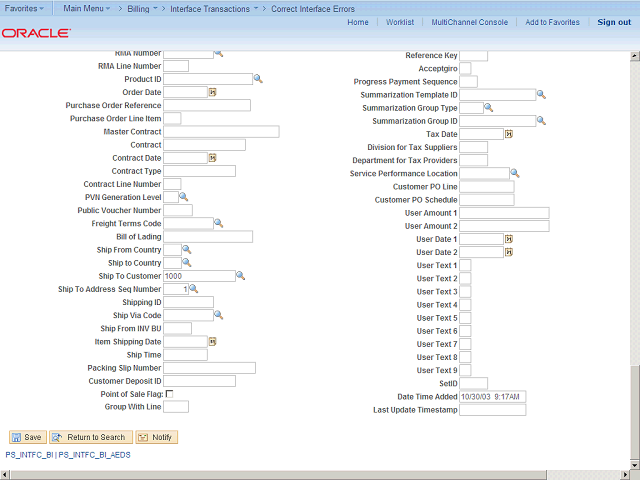
Task: Click the Public Voucher Number field
Action: [178, 210]
